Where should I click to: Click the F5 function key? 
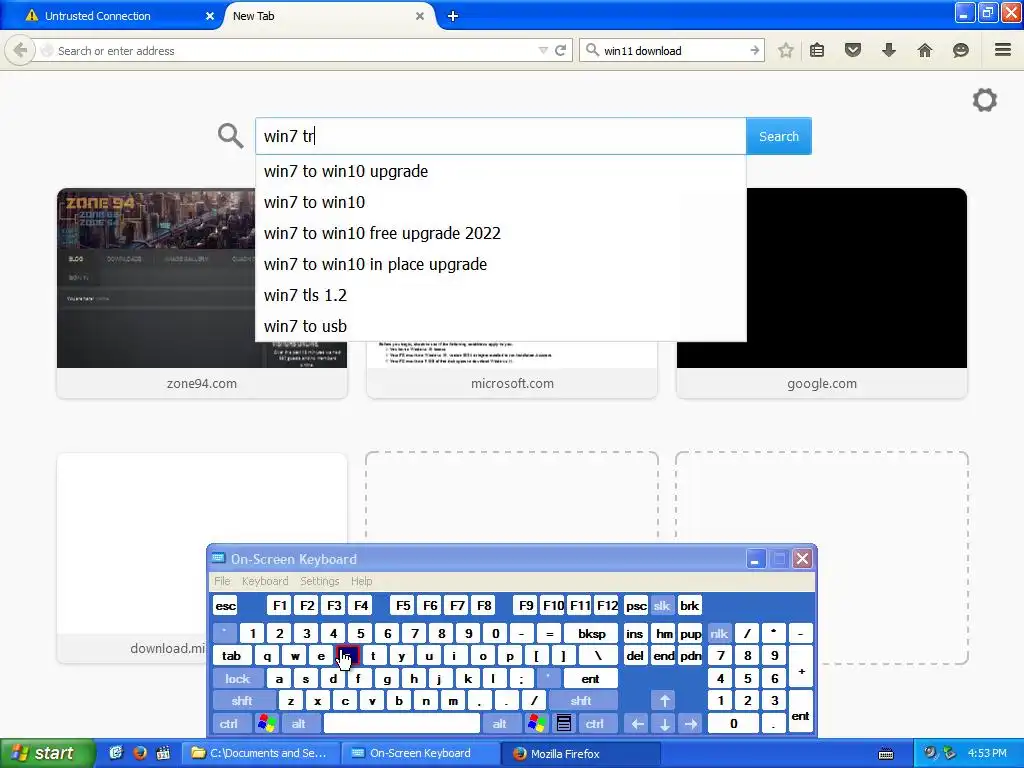(403, 605)
